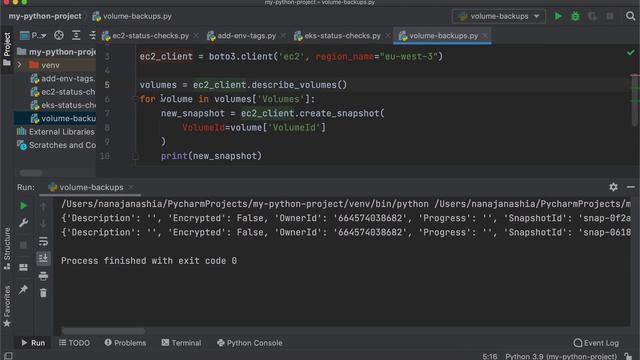Open eks-status-ch file in project tree

(62, 105)
